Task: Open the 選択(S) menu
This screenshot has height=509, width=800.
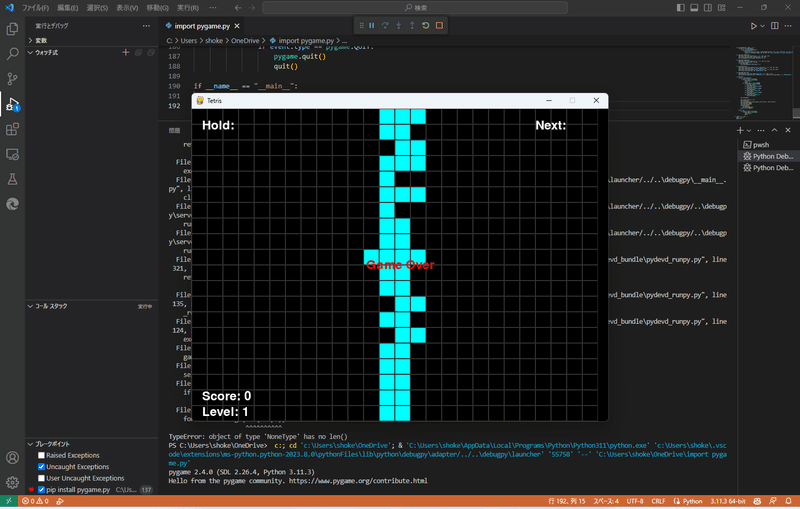Action: (97, 8)
